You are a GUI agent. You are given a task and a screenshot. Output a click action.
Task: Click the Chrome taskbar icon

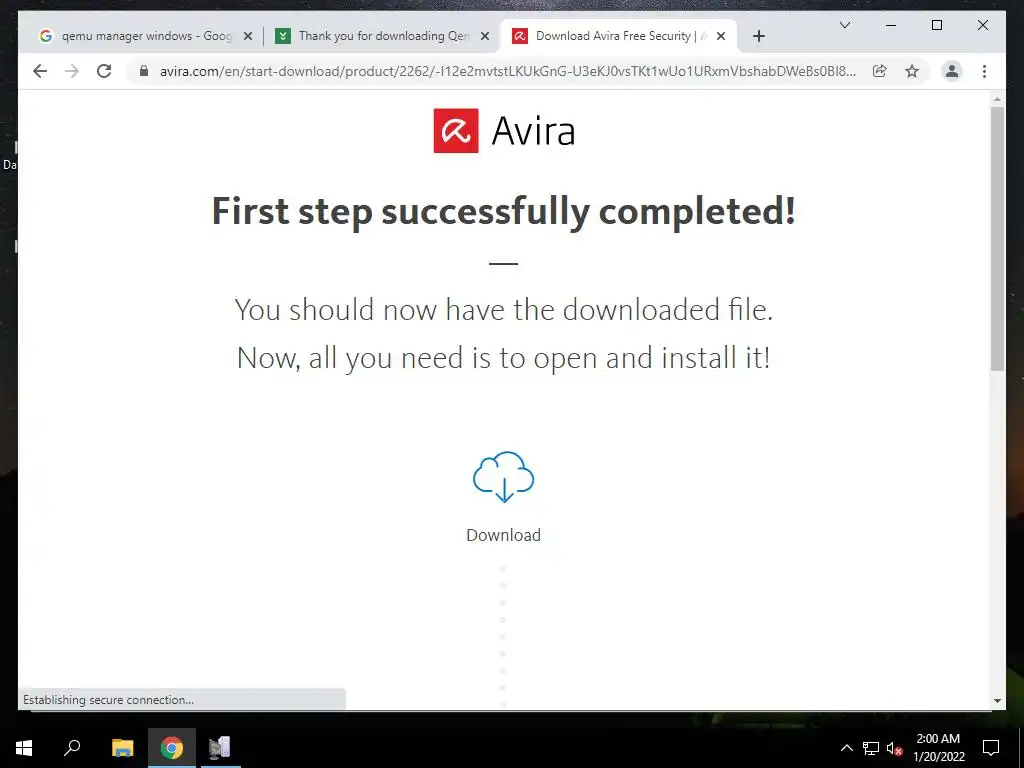172,748
